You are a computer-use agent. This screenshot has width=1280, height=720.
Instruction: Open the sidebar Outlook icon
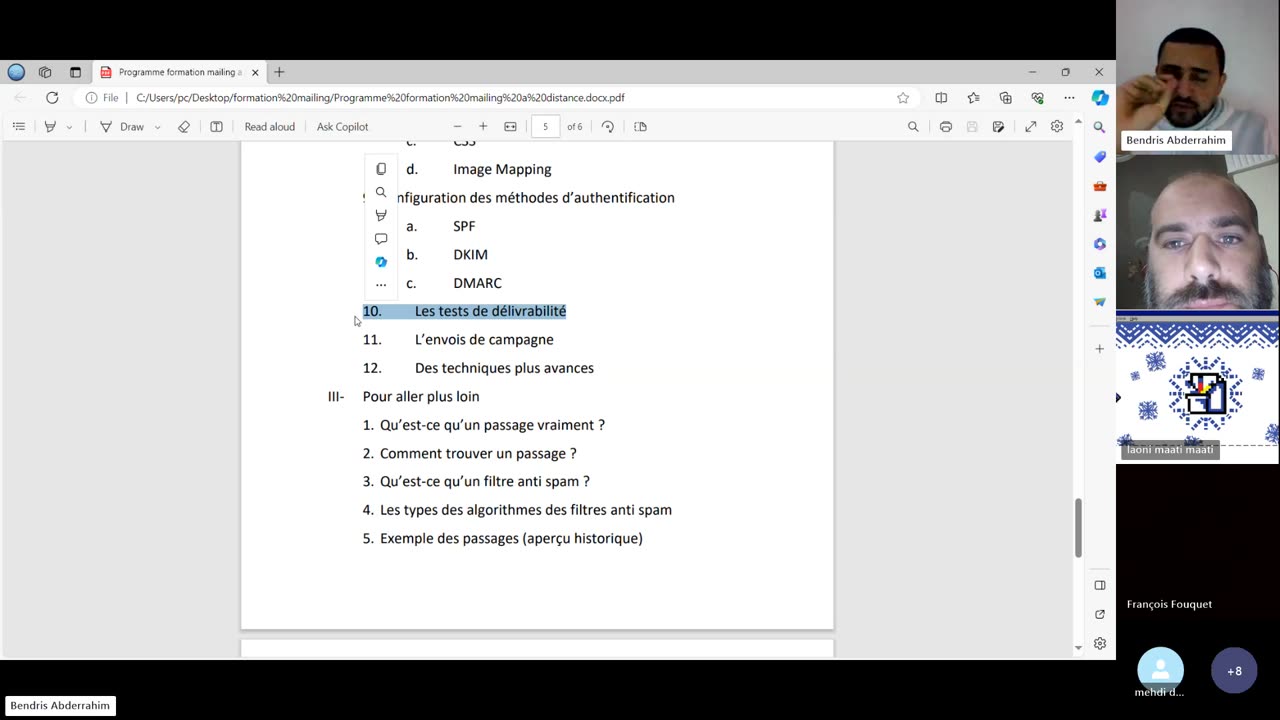tap(1100, 273)
